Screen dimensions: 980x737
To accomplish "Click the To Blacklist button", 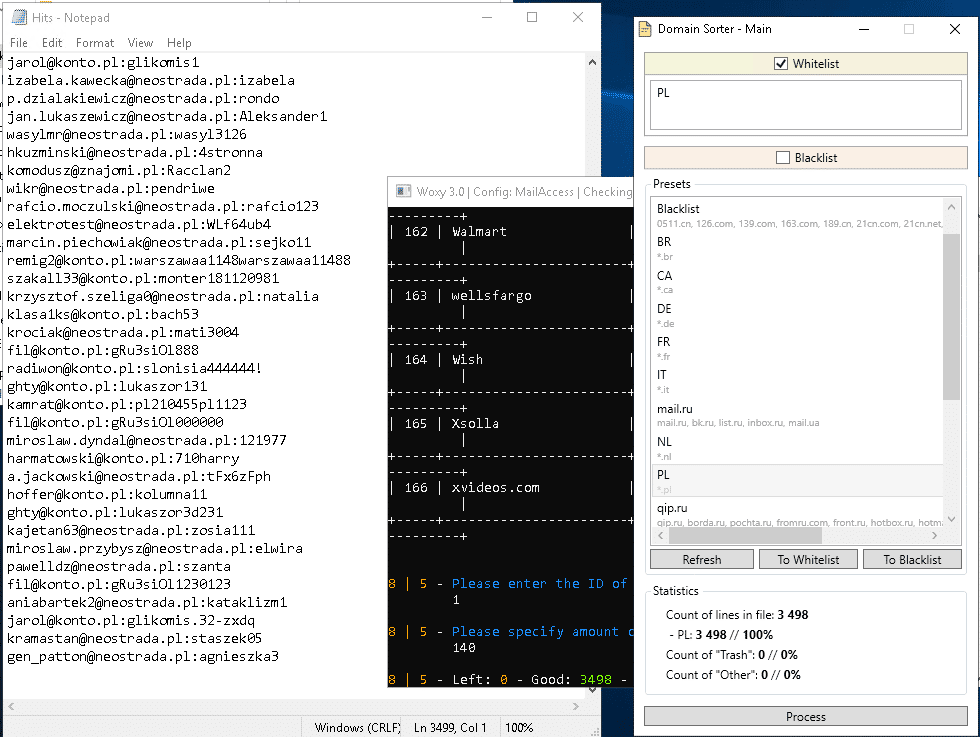I will pyautogui.click(x=911, y=559).
